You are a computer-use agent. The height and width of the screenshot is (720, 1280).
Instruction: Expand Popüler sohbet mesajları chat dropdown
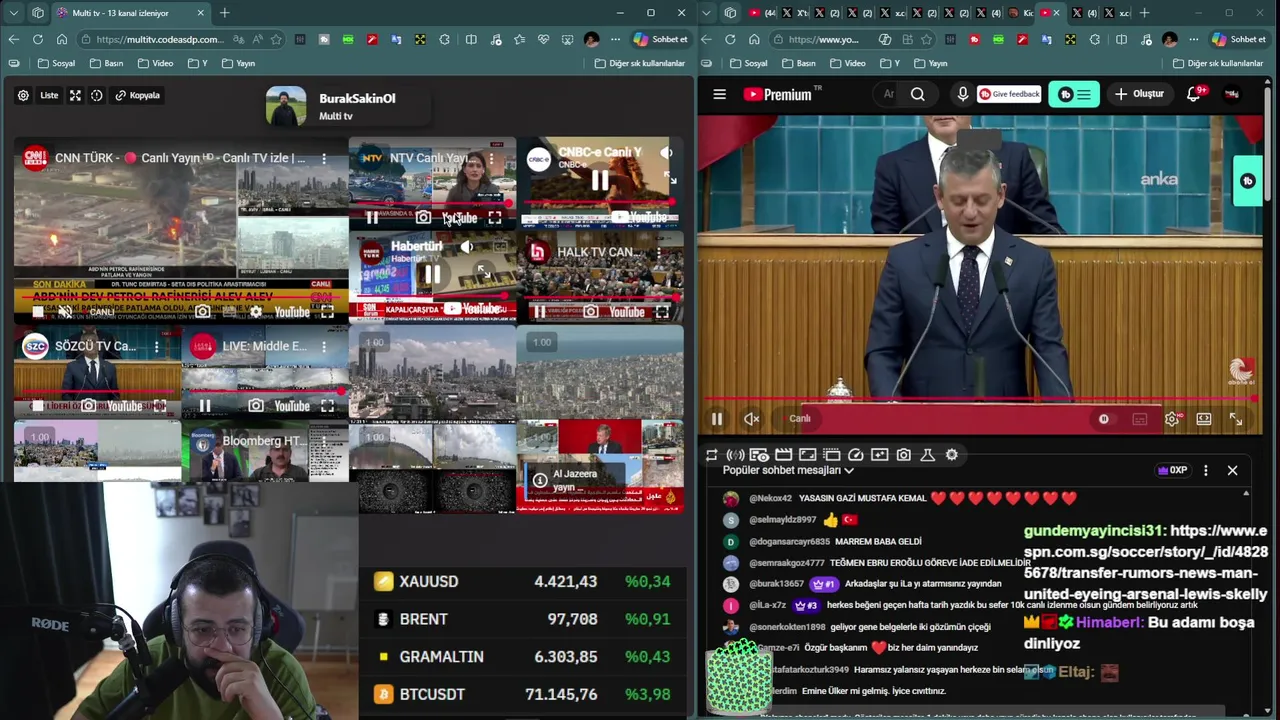(789, 470)
